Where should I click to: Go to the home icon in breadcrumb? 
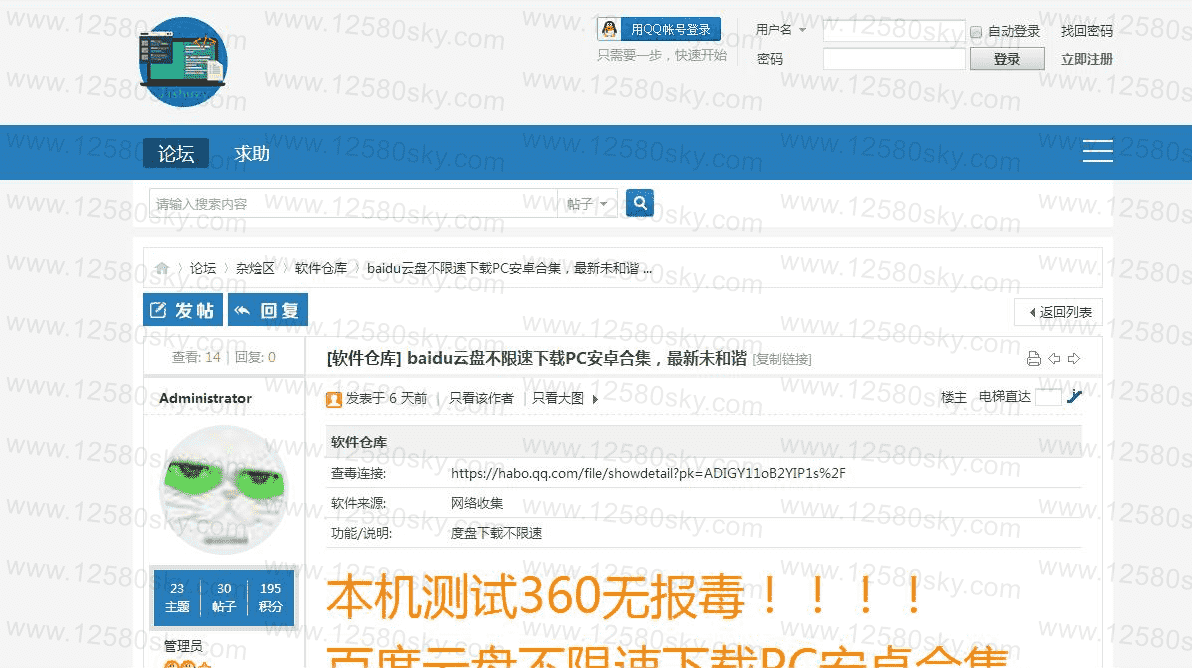pyautogui.click(x=162, y=268)
